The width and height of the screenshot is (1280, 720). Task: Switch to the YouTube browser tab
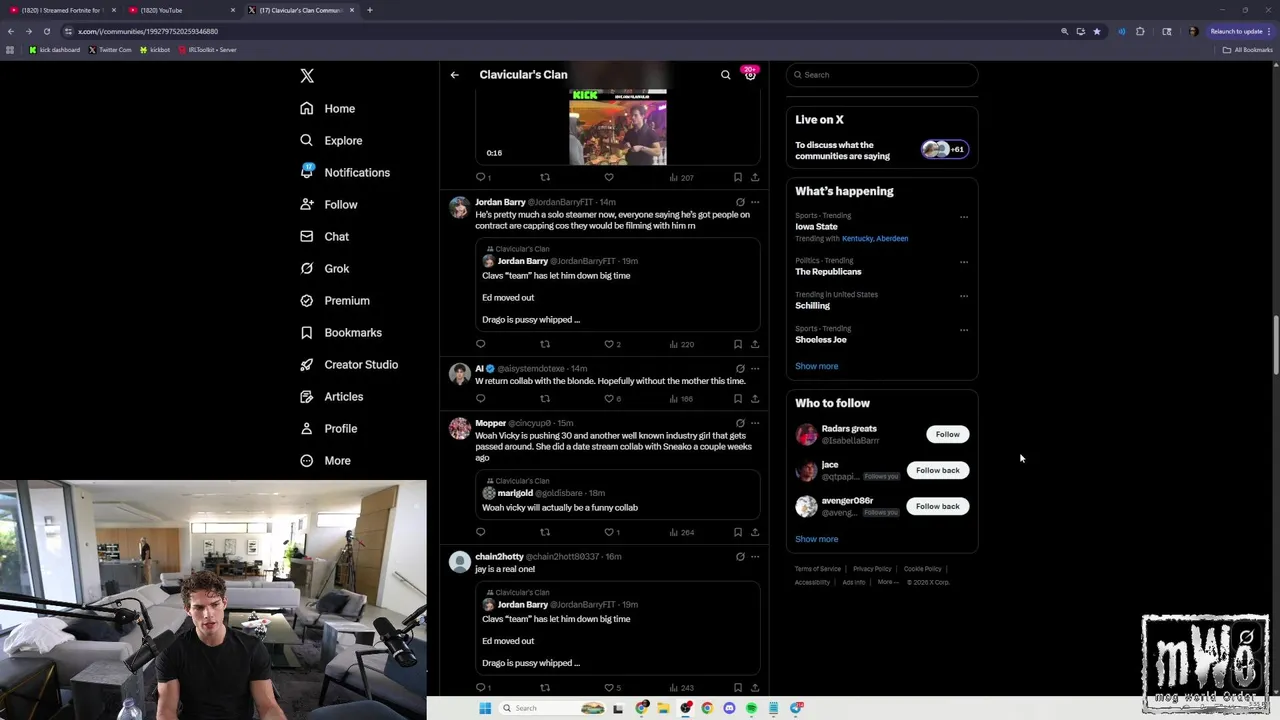pos(182,10)
